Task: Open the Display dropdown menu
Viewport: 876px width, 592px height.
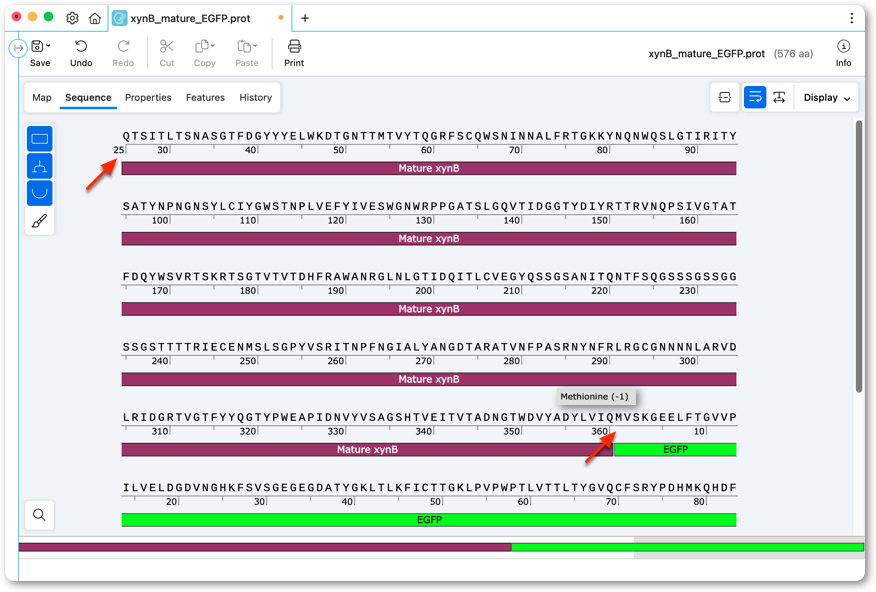Action: [x=827, y=97]
